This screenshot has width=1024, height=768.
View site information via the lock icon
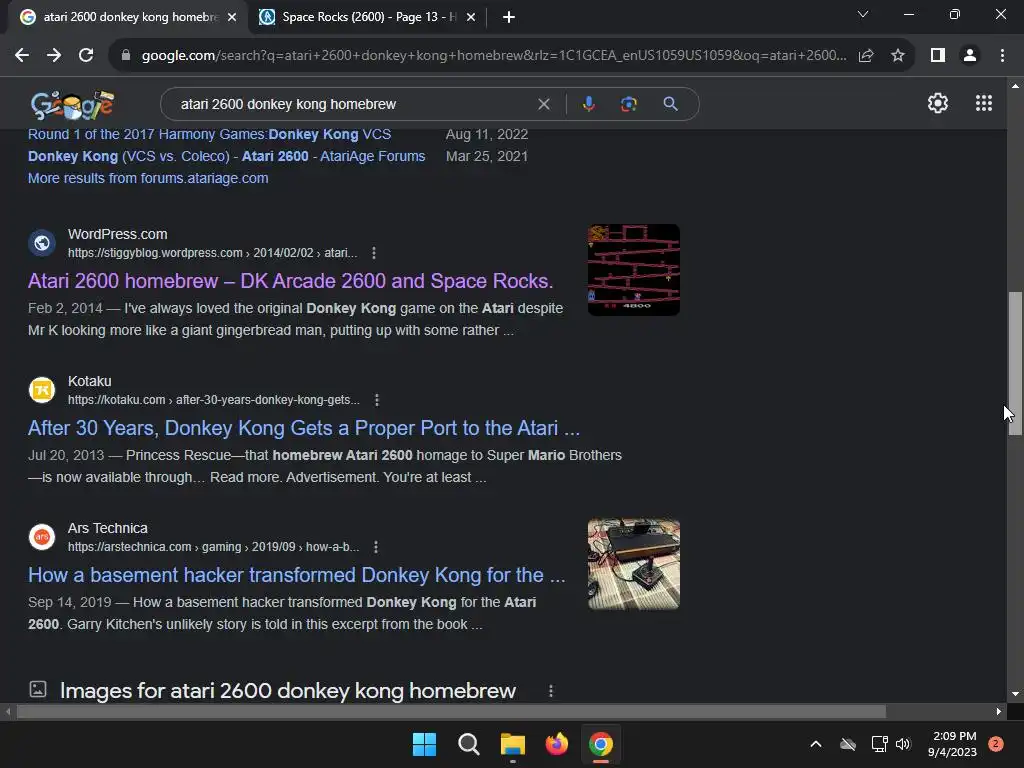click(x=126, y=56)
